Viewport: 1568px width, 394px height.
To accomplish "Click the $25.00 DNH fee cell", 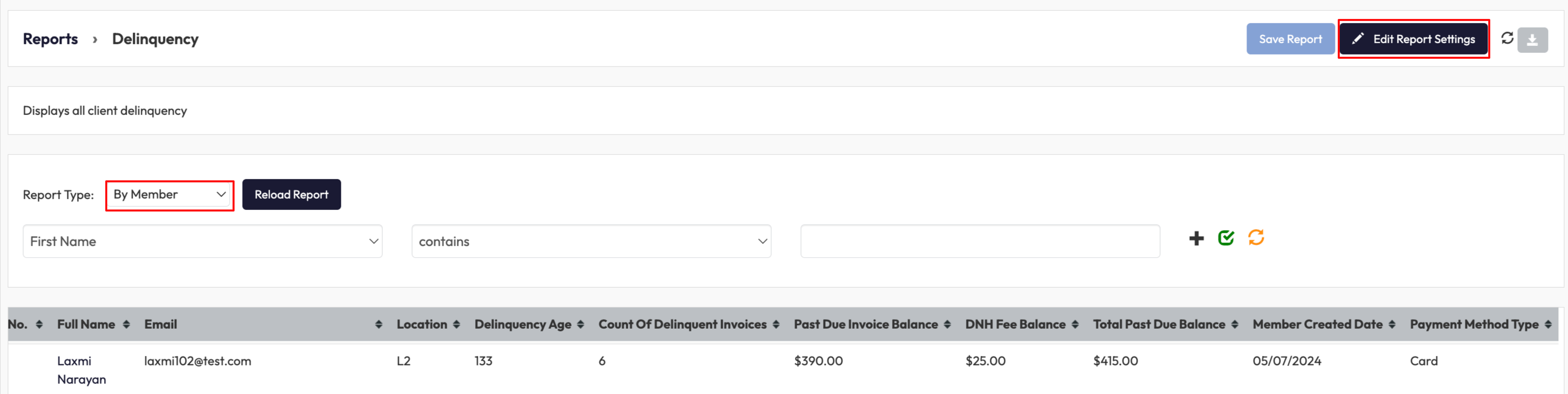I will 985,361.
